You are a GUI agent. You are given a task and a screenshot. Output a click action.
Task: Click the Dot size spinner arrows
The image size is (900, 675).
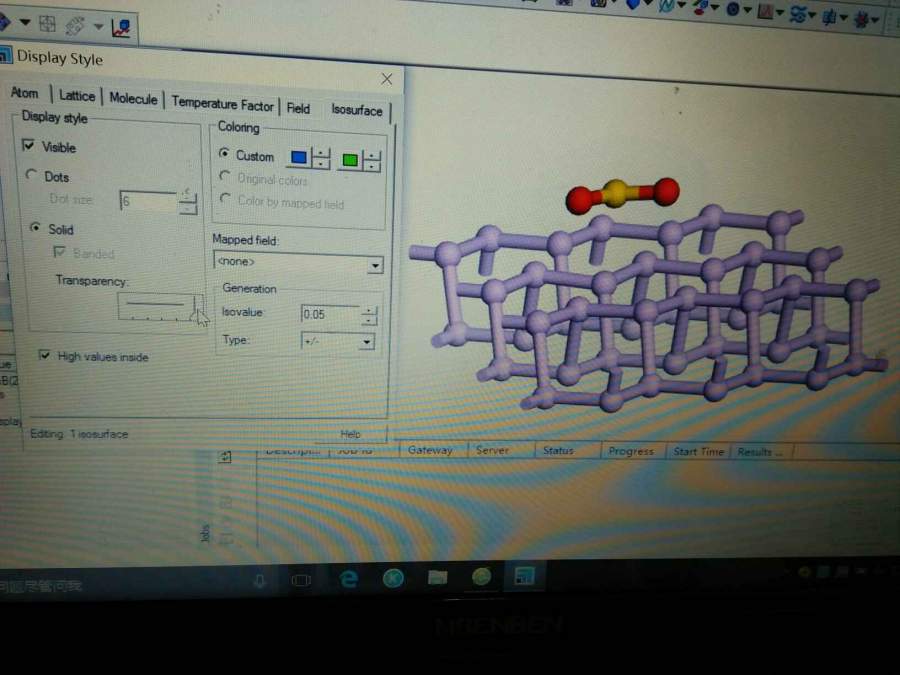point(187,203)
